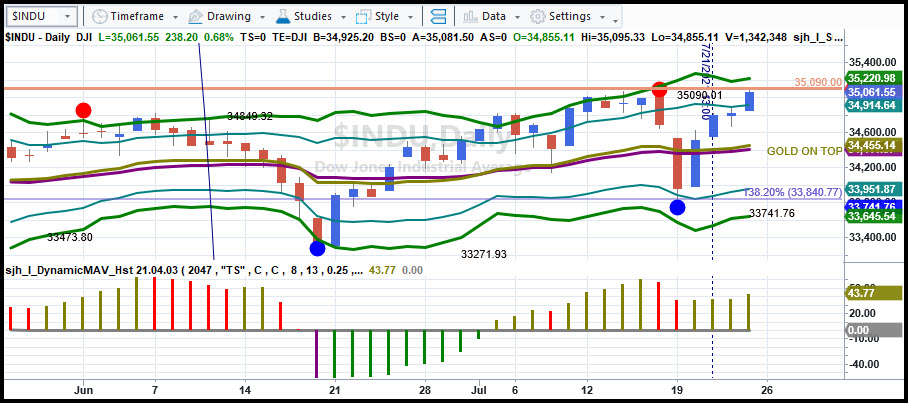Click the sjh_I_DynamicMAV_Hst indicator title
Image resolution: width=908 pixels, height=403 pixels.
coord(69,270)
